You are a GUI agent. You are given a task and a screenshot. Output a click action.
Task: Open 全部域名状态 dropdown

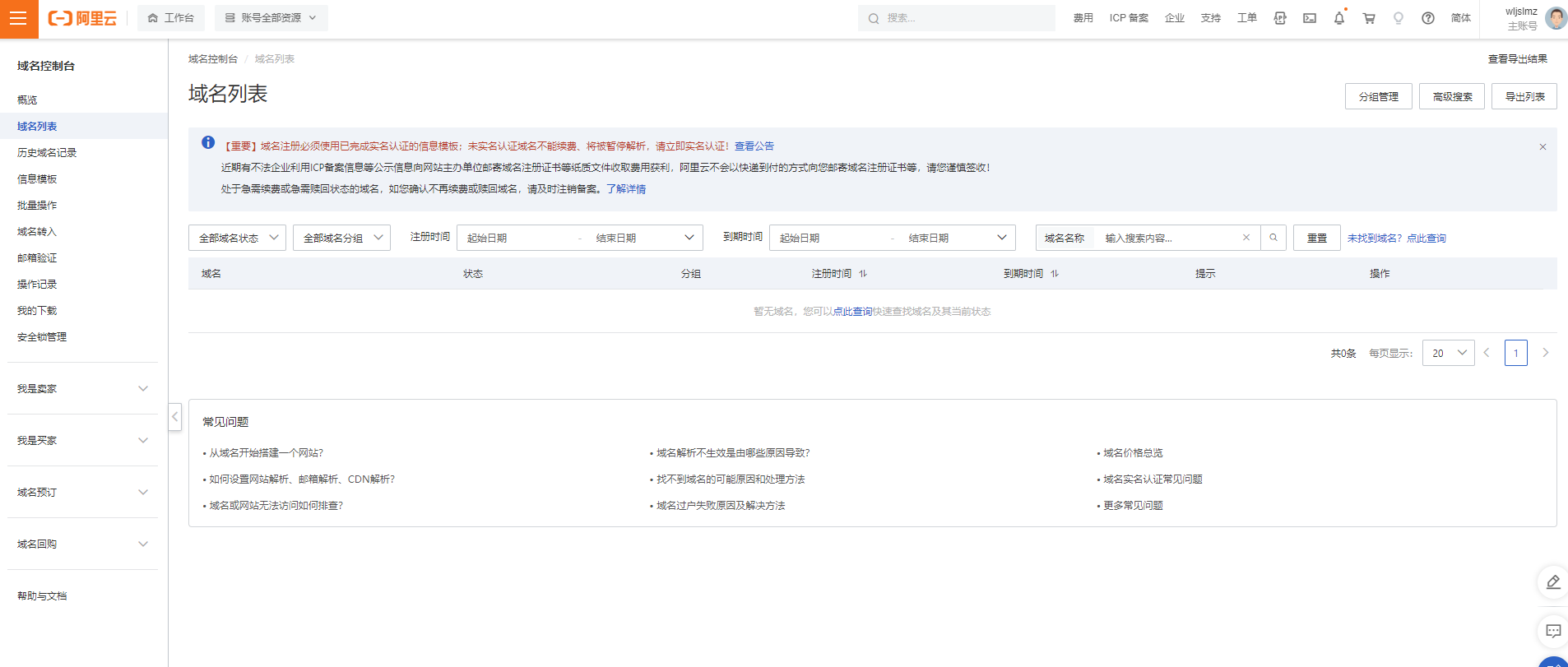[x=237, y=238]
